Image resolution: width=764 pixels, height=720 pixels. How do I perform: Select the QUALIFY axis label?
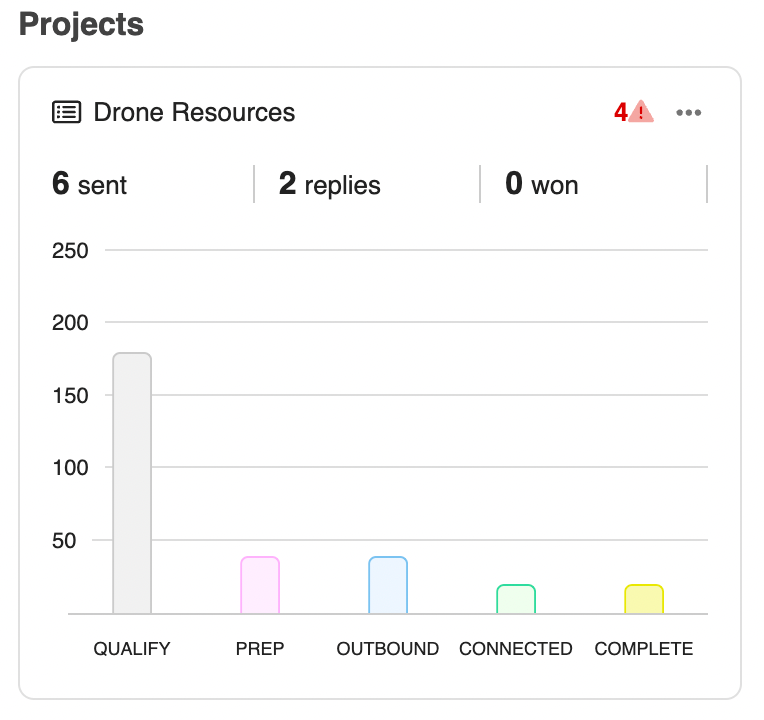132,649
